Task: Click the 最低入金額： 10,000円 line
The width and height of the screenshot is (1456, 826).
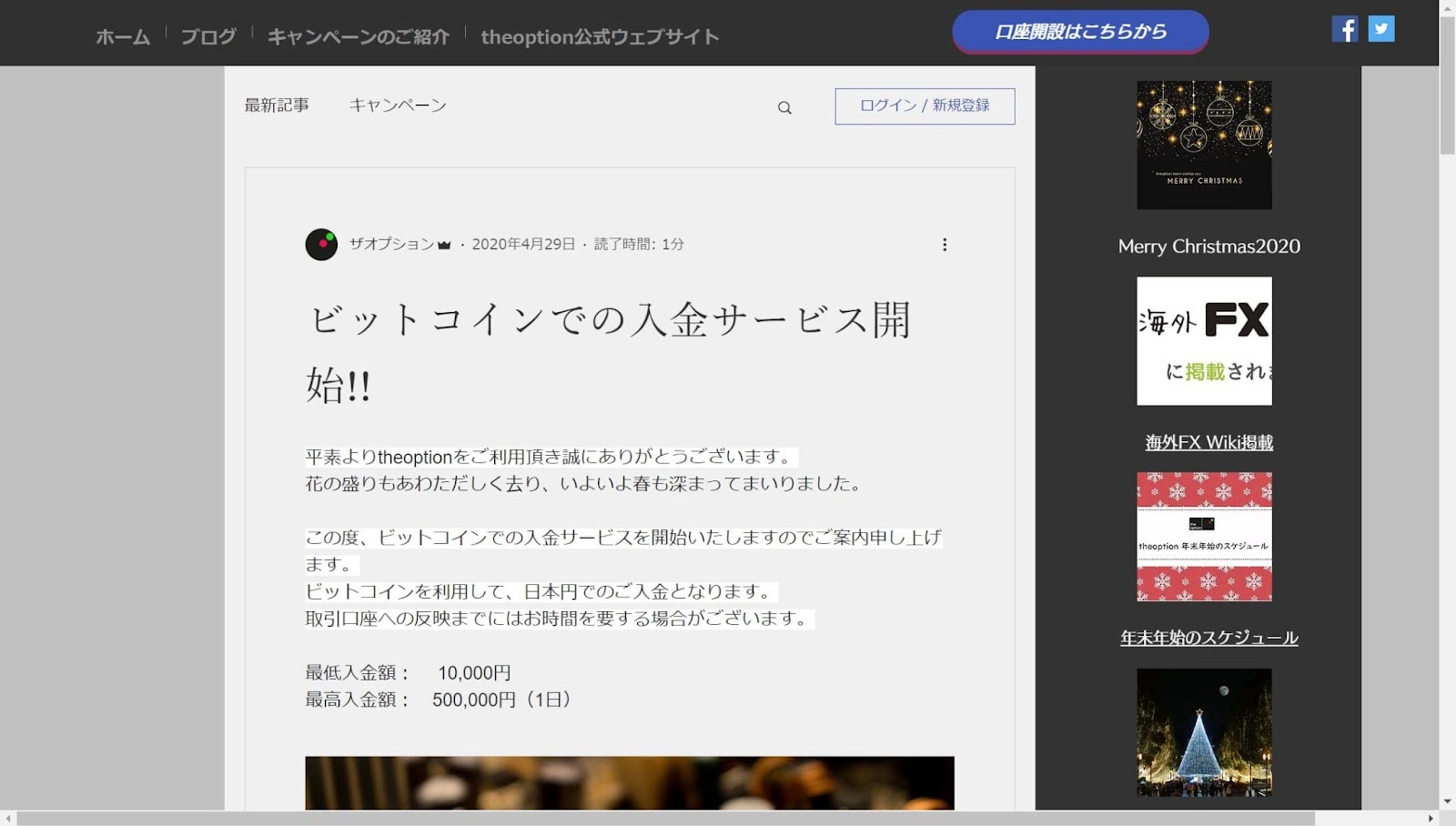Action: (x=408, y=673)
